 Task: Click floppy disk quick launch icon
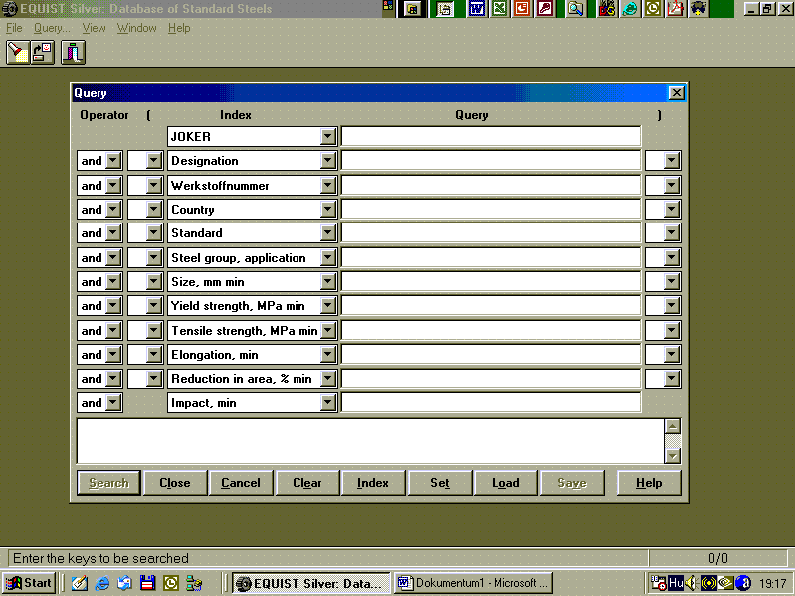point(147,583)
